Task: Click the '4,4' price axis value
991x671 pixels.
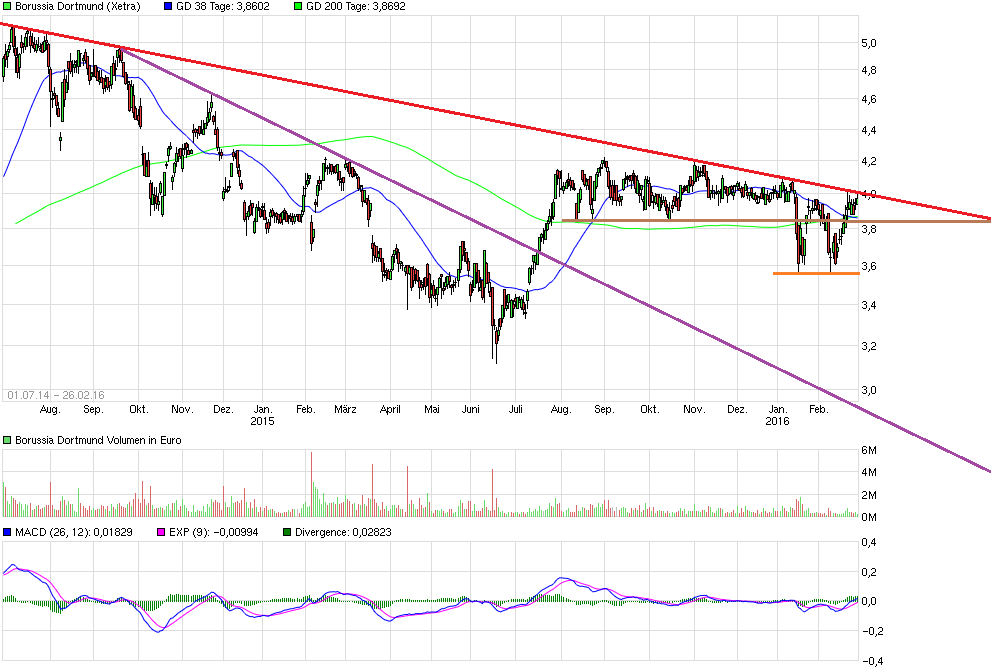Action: (868, 130)
